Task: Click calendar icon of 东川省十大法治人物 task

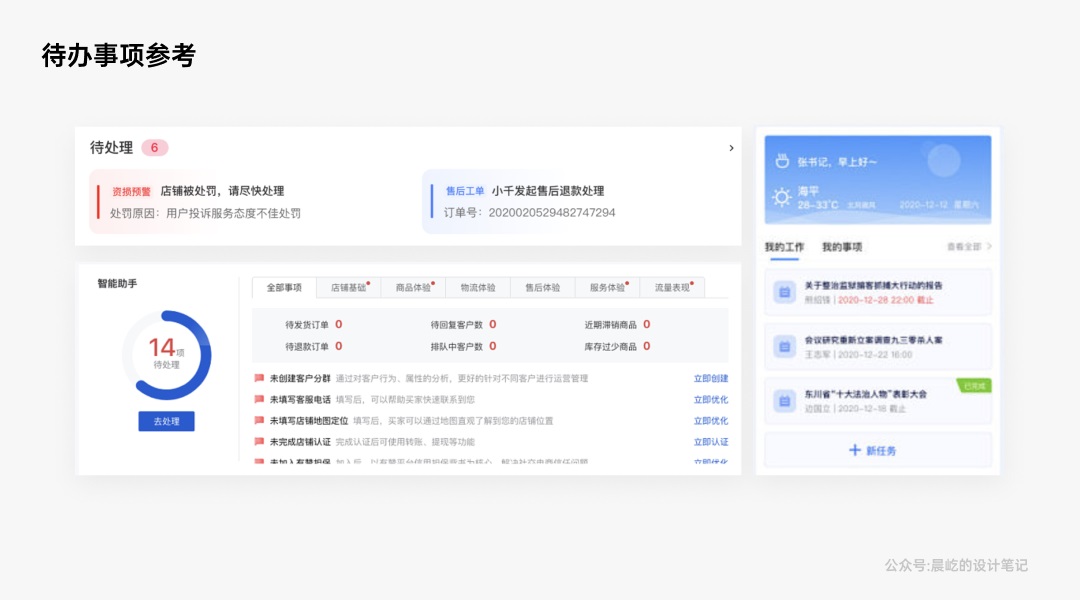Action: point(785,401)
